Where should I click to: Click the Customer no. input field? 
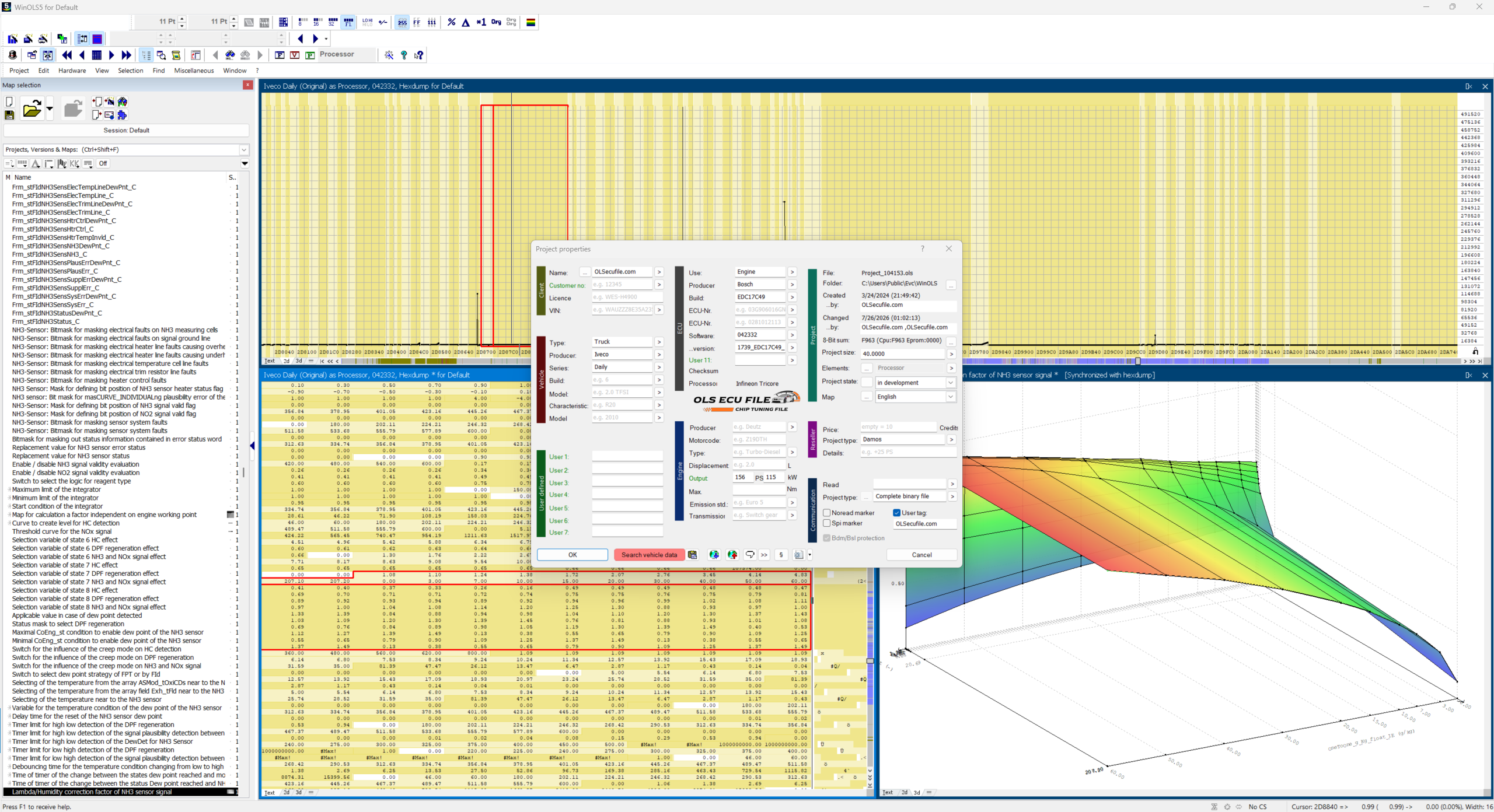(622, 285)
